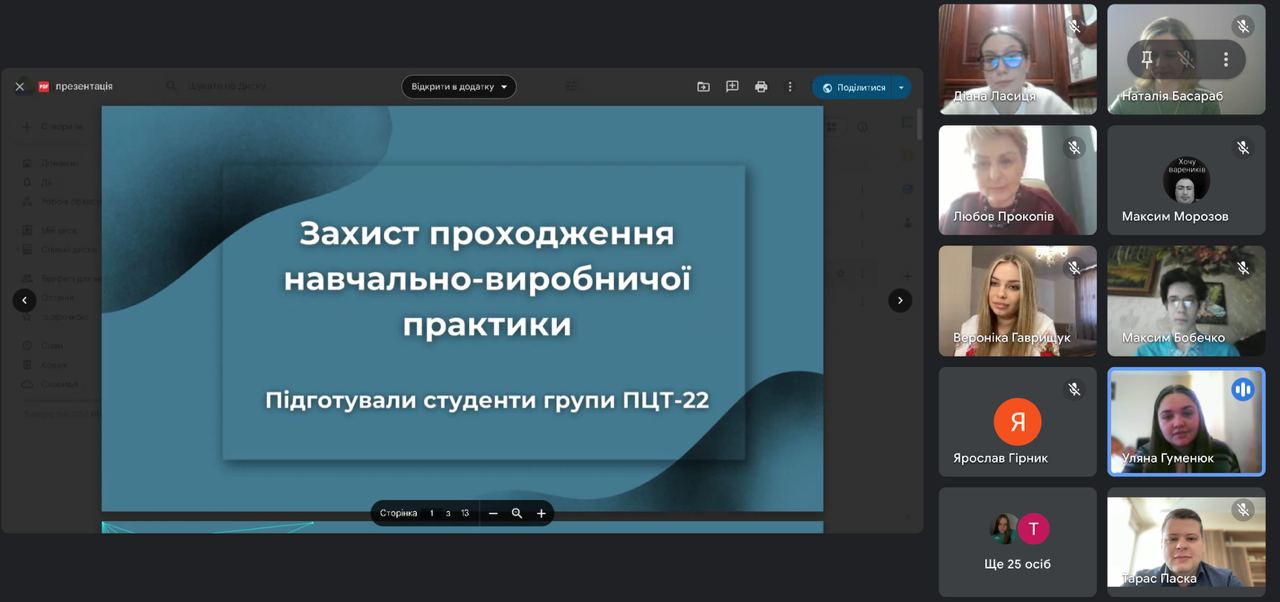The image size is (1280, 602).
Task: Click the Поділитися share button
Action: (x=853, y=87)
